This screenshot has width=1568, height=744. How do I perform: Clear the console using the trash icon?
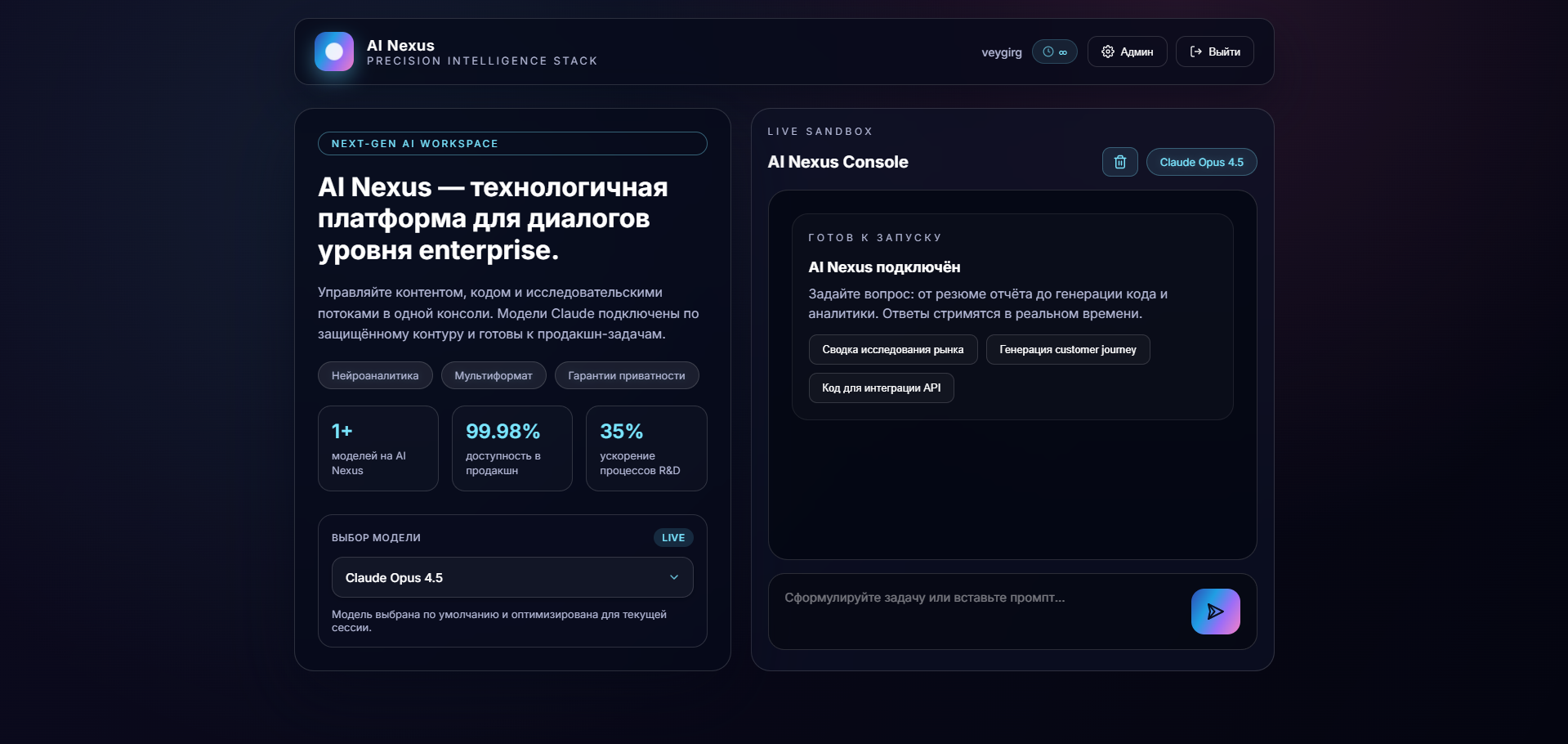click(x=1119, y=162)
